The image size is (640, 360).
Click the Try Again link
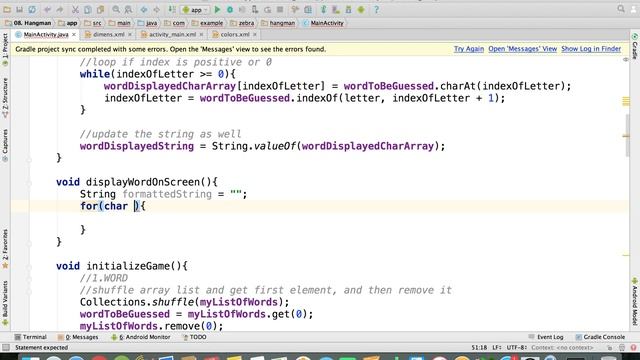[x=469, y=49]
